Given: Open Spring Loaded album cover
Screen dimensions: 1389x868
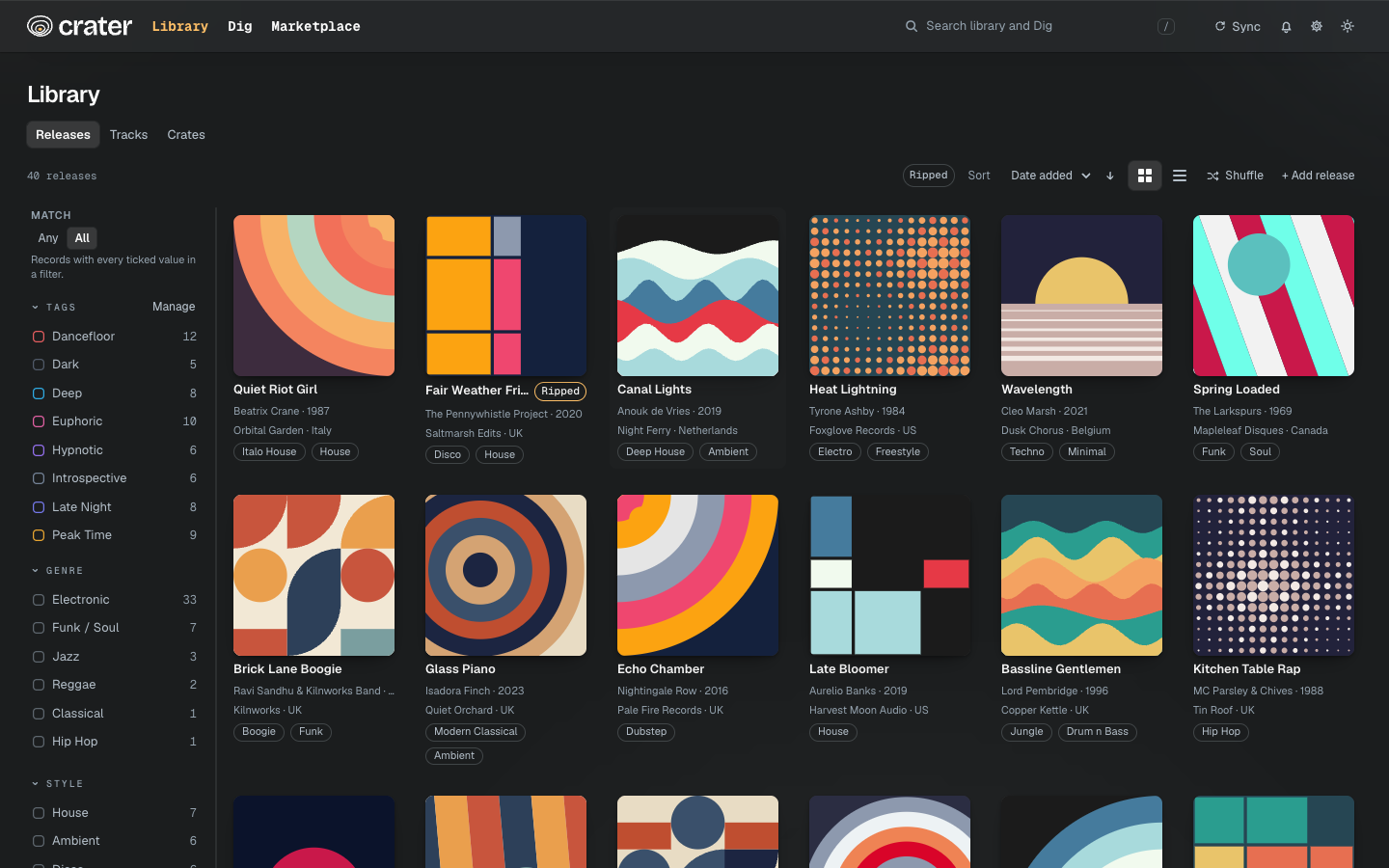Looking at the screenshot, I should pyautogui.click(x=1273, y=295).
